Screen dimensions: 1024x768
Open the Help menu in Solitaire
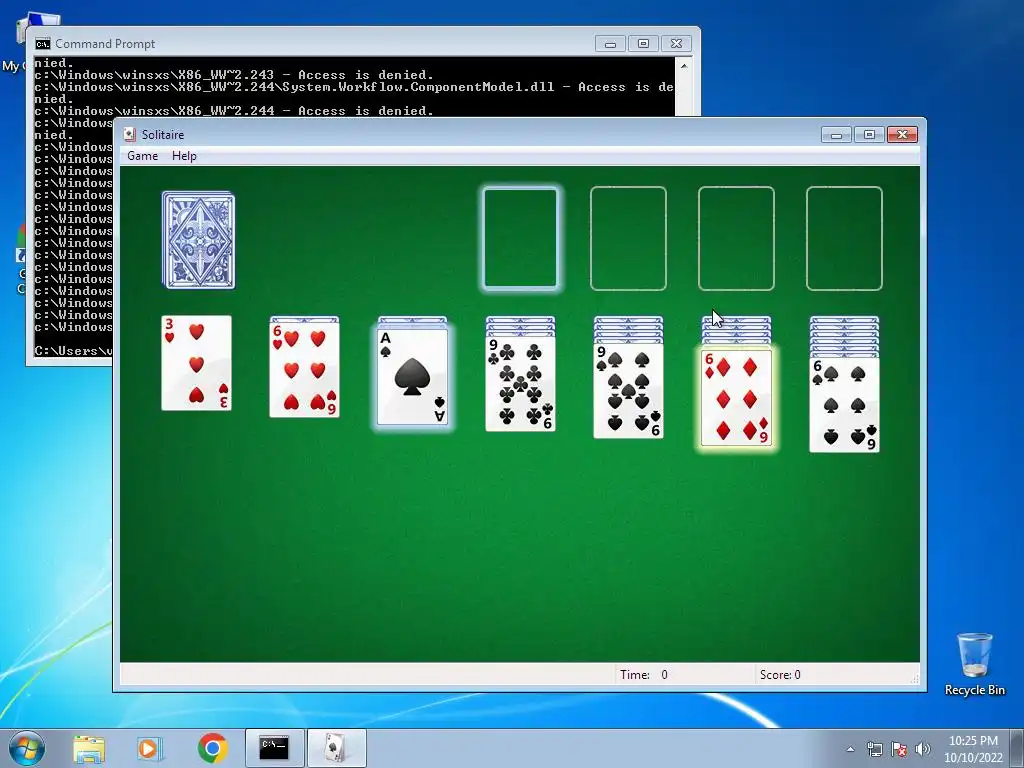[x=184, y=156]
